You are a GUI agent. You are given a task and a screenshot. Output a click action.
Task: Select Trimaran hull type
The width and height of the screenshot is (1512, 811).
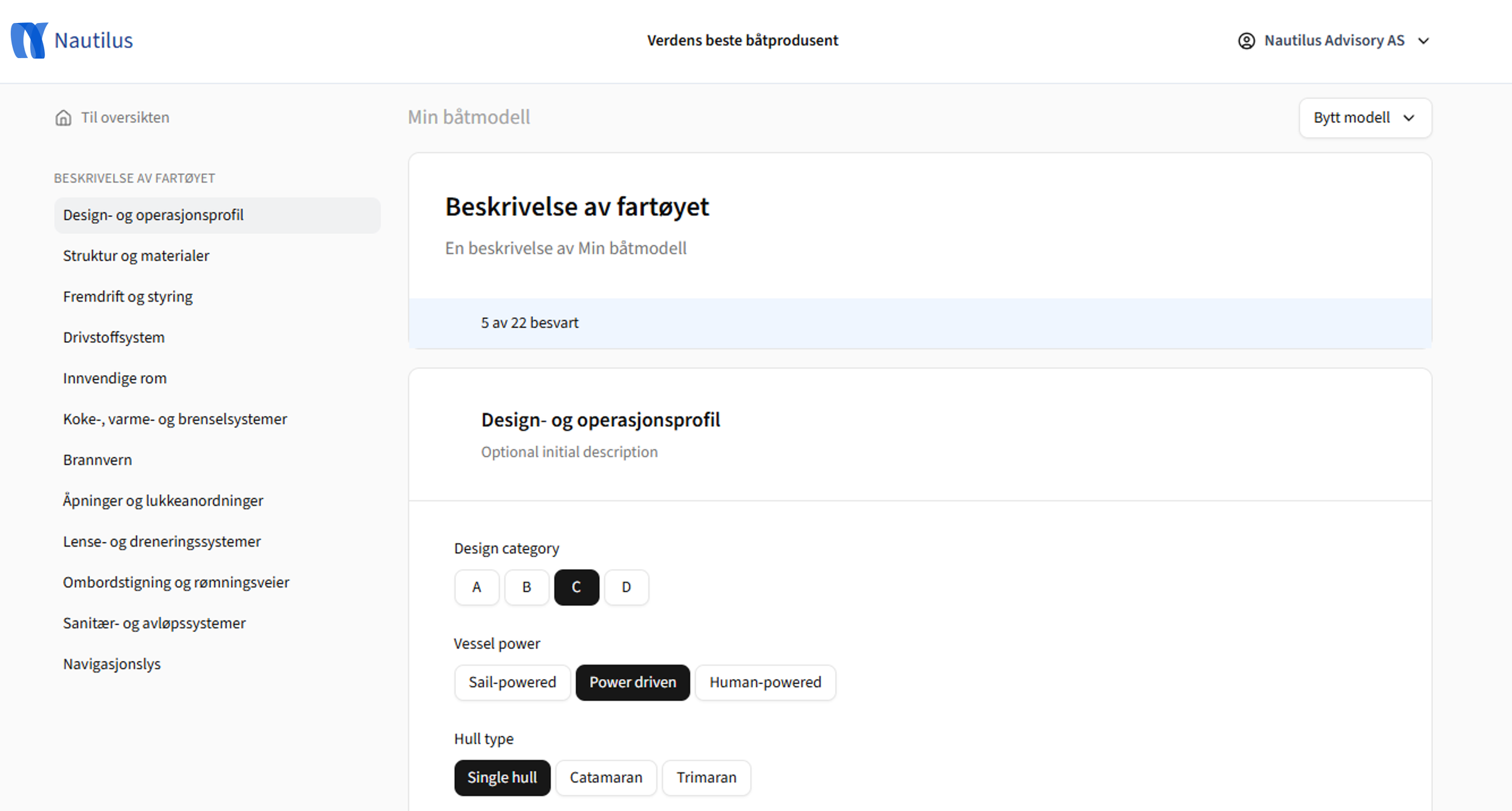(706, 777)
